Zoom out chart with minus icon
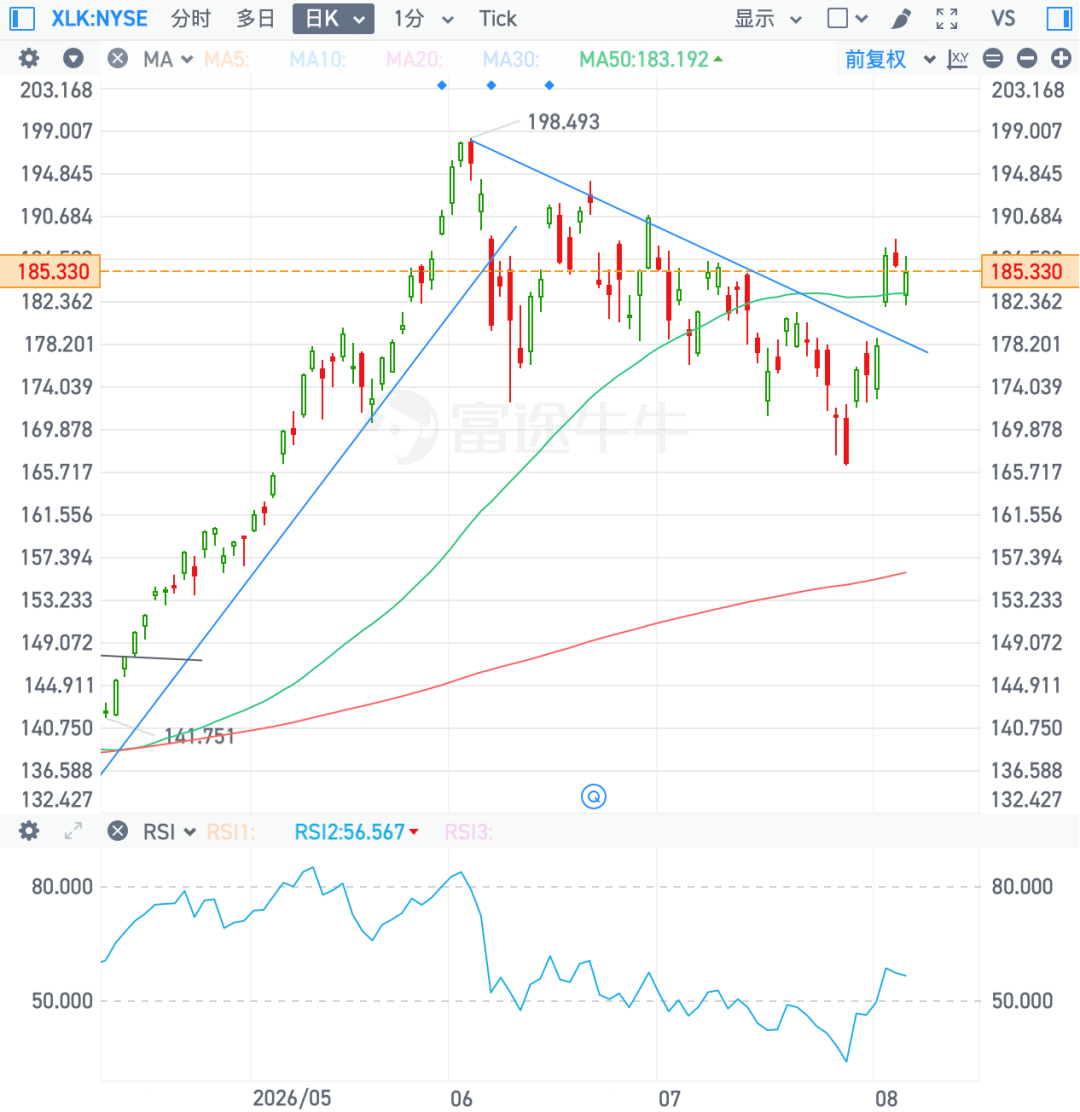1080x1112 pixels. pos(1027,59)
